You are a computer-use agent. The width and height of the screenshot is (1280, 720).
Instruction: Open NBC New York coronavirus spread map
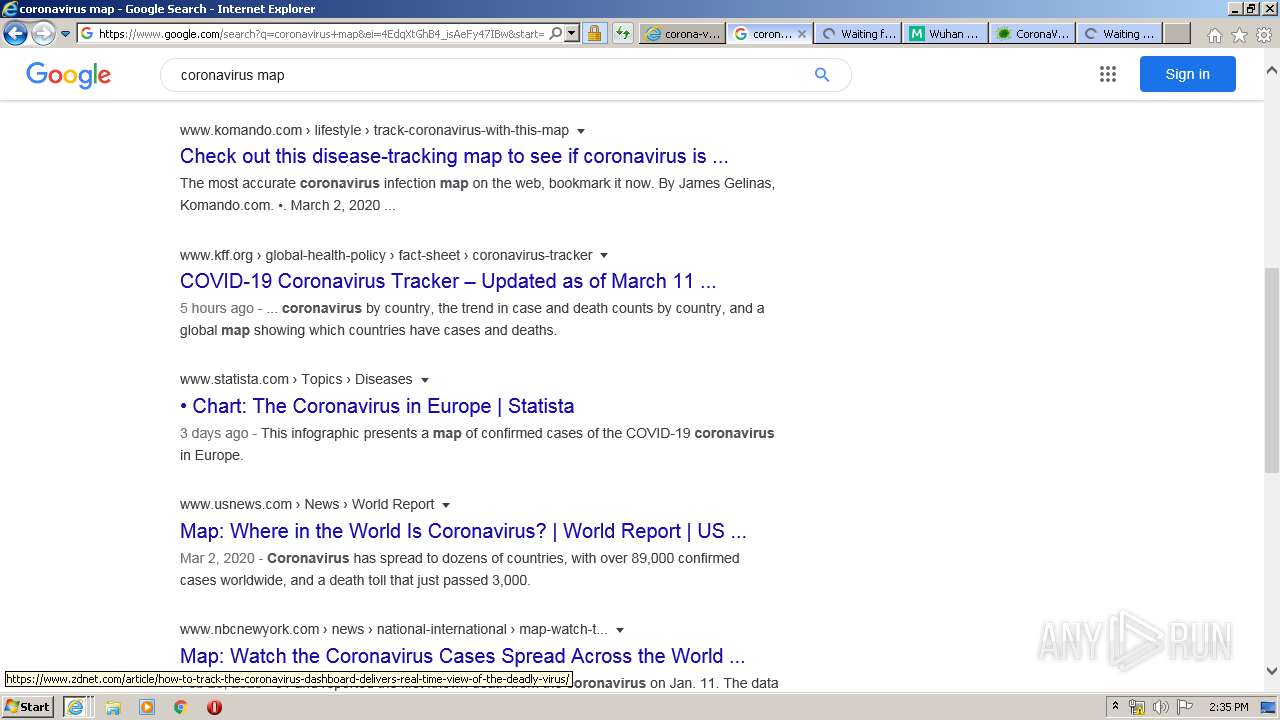[462, 656]
